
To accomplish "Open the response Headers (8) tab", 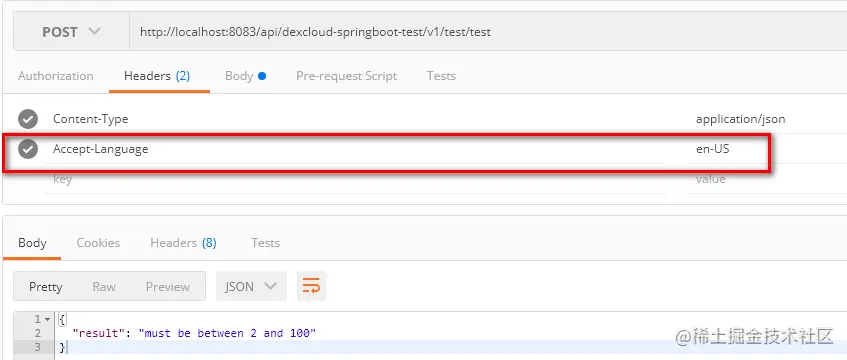I will pyautogui.click(x=183, y=243).
